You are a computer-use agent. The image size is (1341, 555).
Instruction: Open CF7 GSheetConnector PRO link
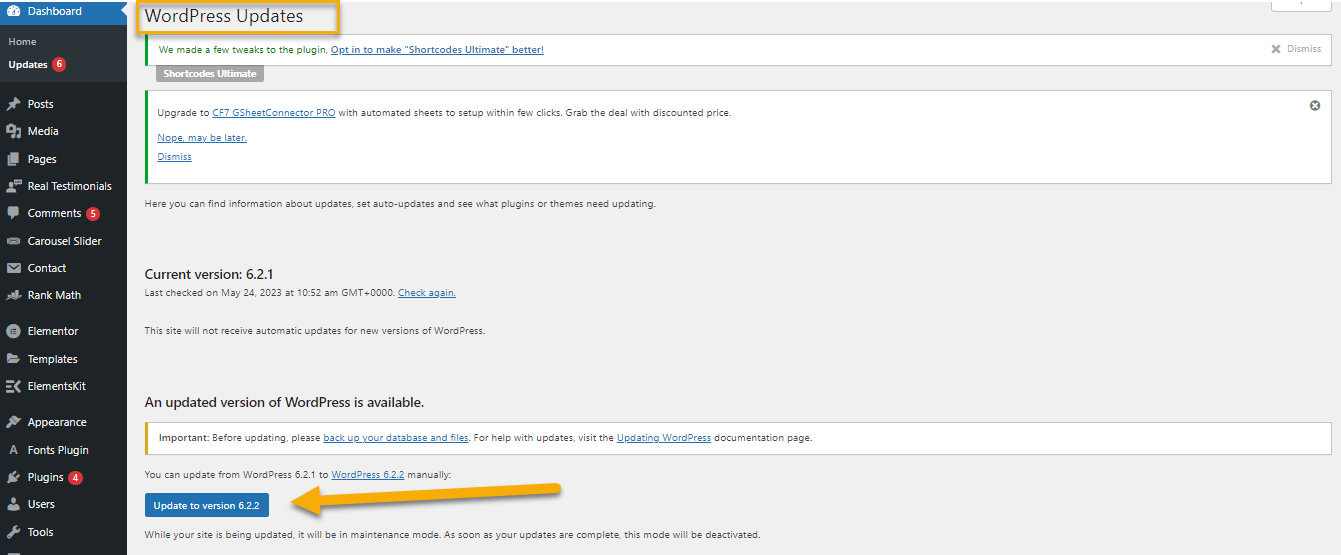(x=274, y=113)
